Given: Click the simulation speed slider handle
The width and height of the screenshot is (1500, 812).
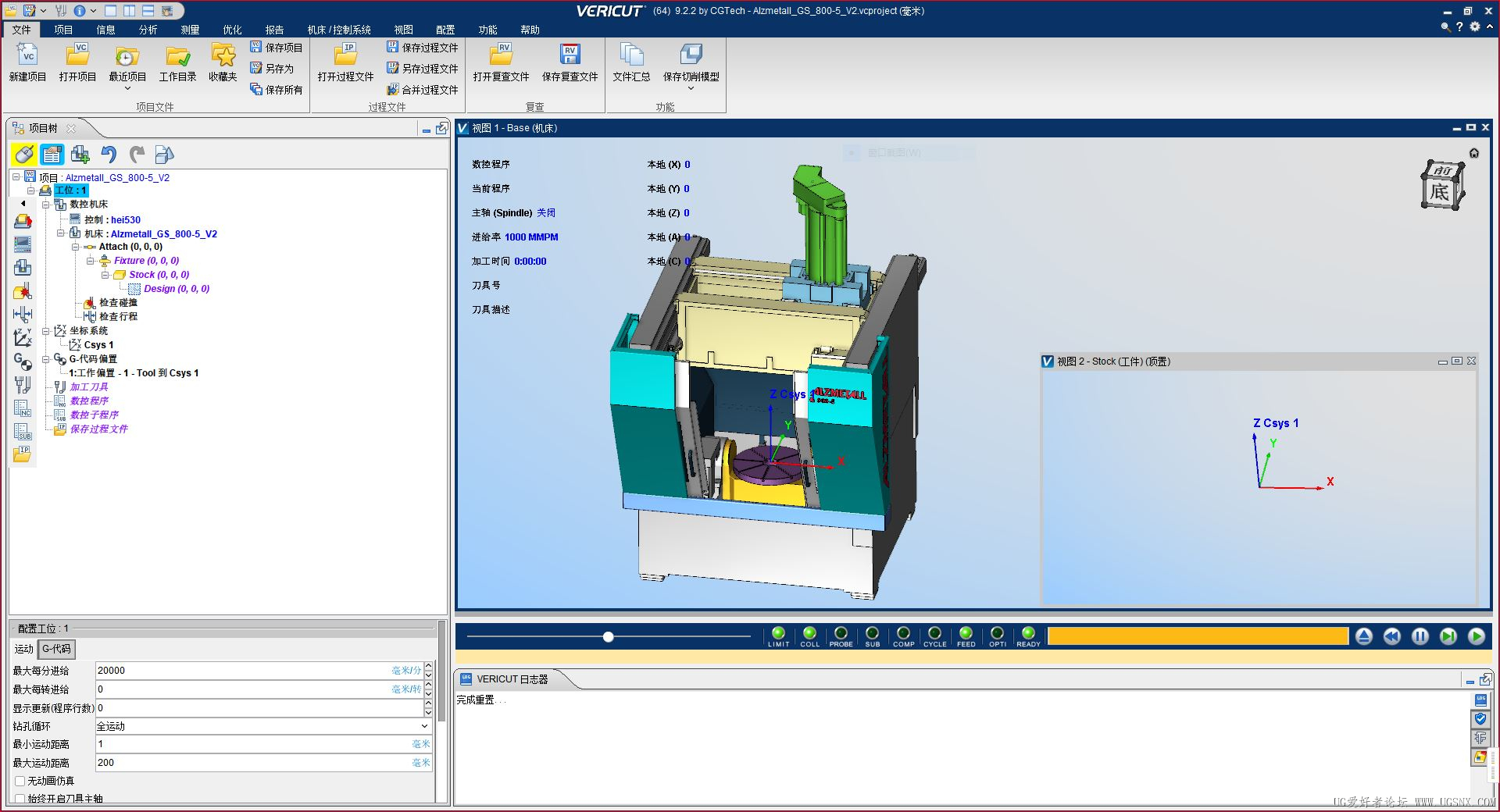Looking at the screenshot, I should tap(608, 637).
